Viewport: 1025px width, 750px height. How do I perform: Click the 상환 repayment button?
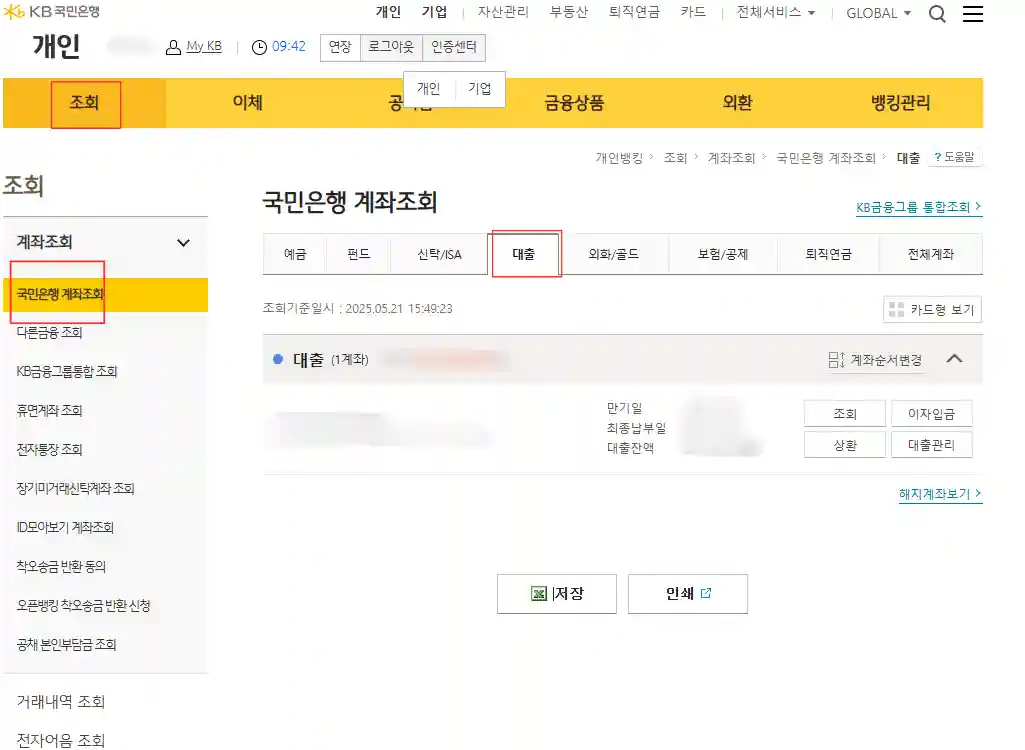845,445
